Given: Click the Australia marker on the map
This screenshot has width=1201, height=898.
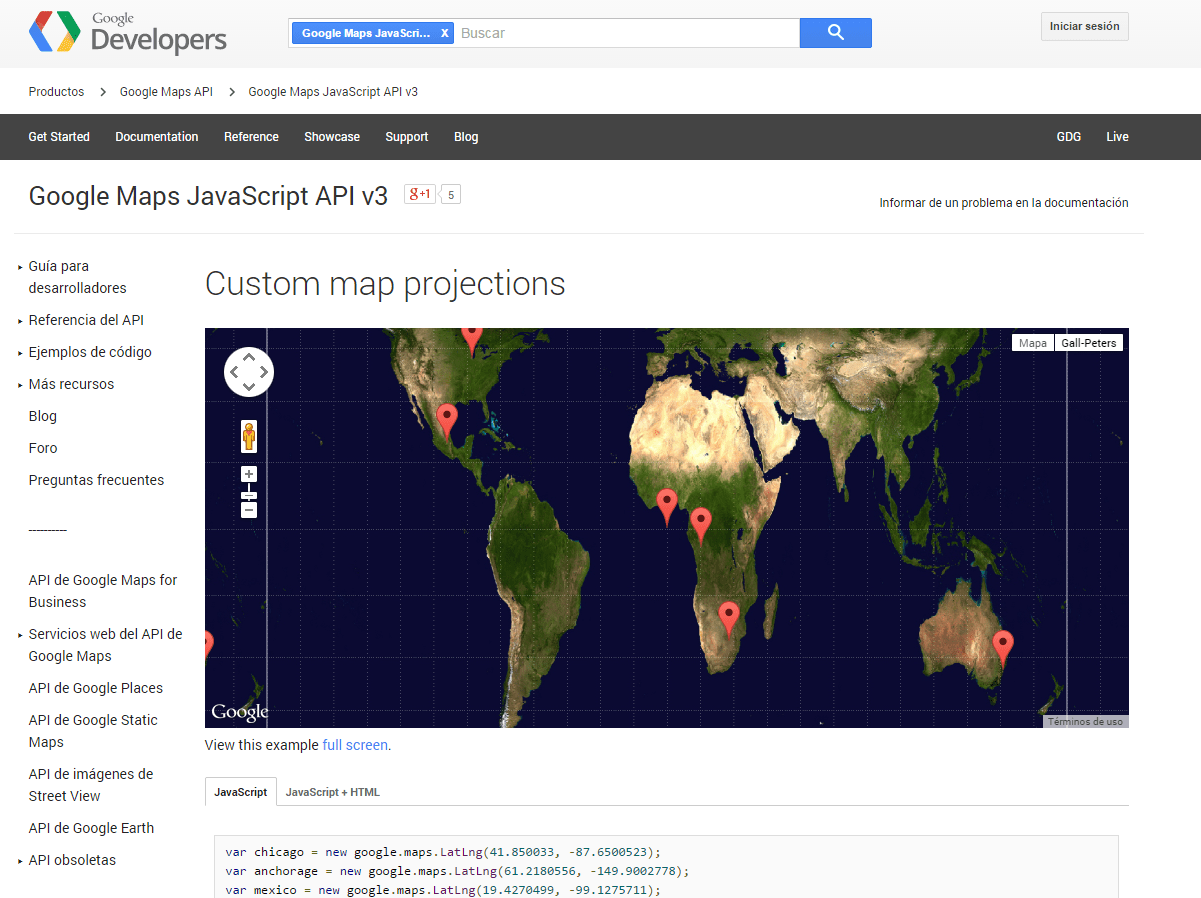Looking at the screenshot, I should (1002, 649).
